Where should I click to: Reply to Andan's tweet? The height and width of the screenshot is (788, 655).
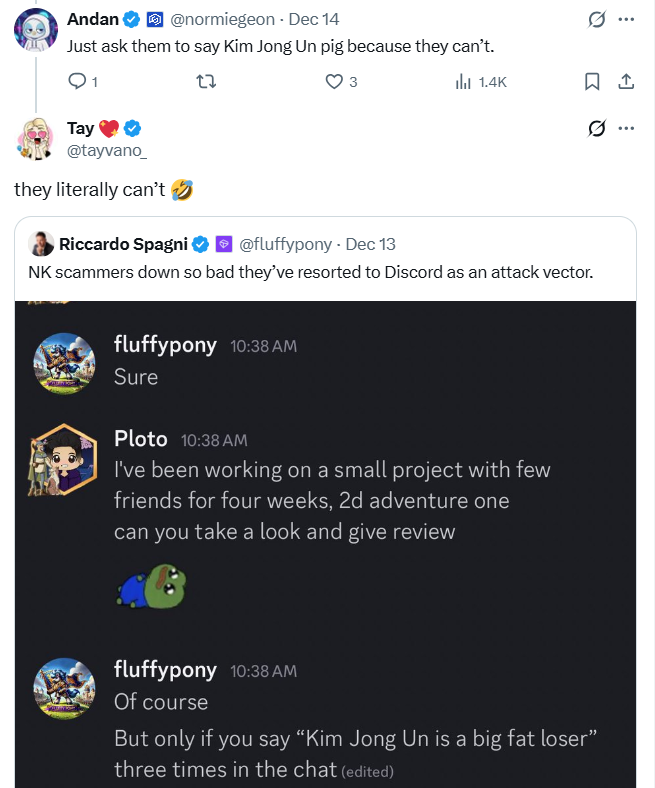[76, 82]
